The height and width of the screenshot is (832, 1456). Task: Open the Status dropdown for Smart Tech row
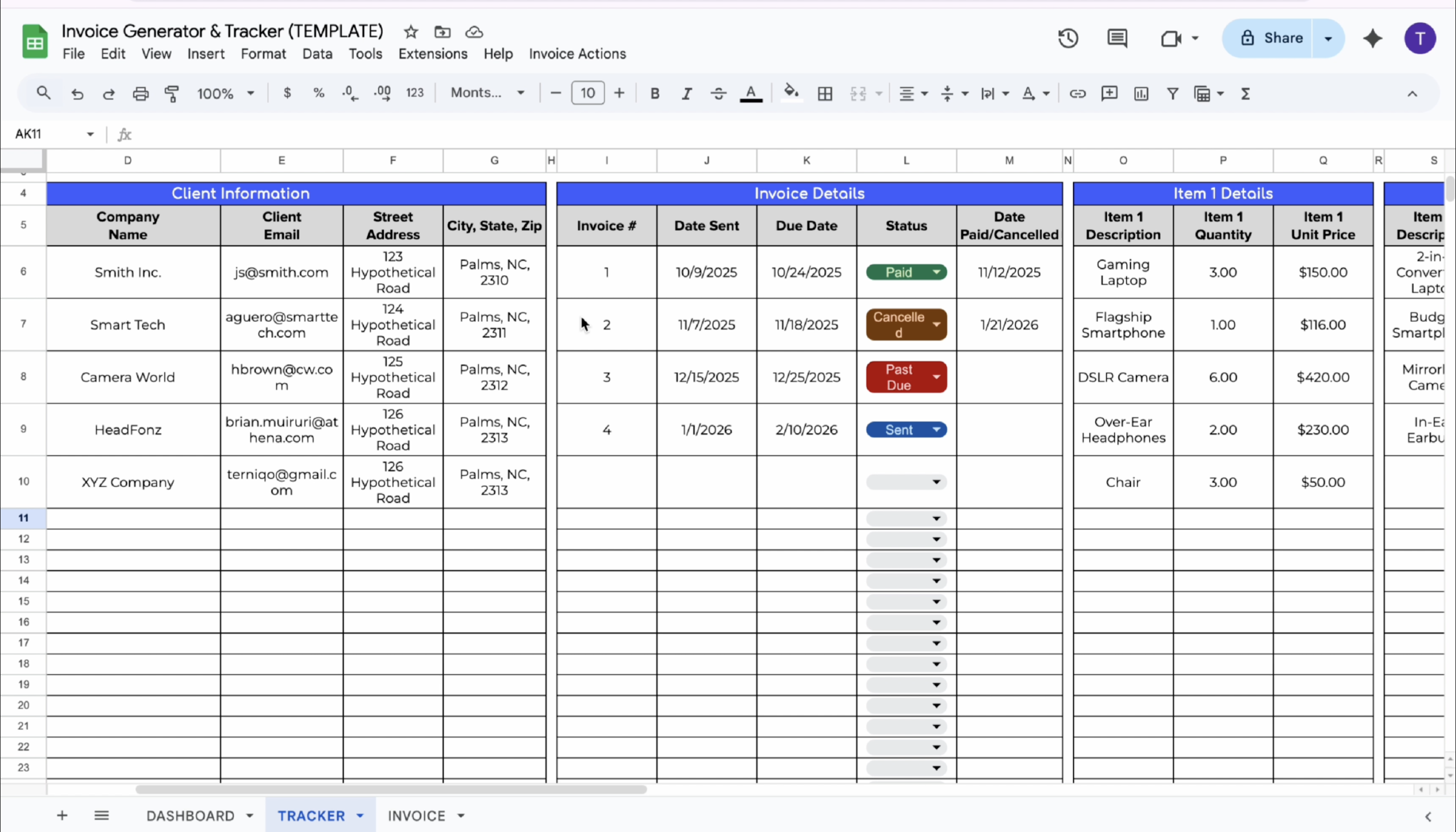click(x=936, y=324)
